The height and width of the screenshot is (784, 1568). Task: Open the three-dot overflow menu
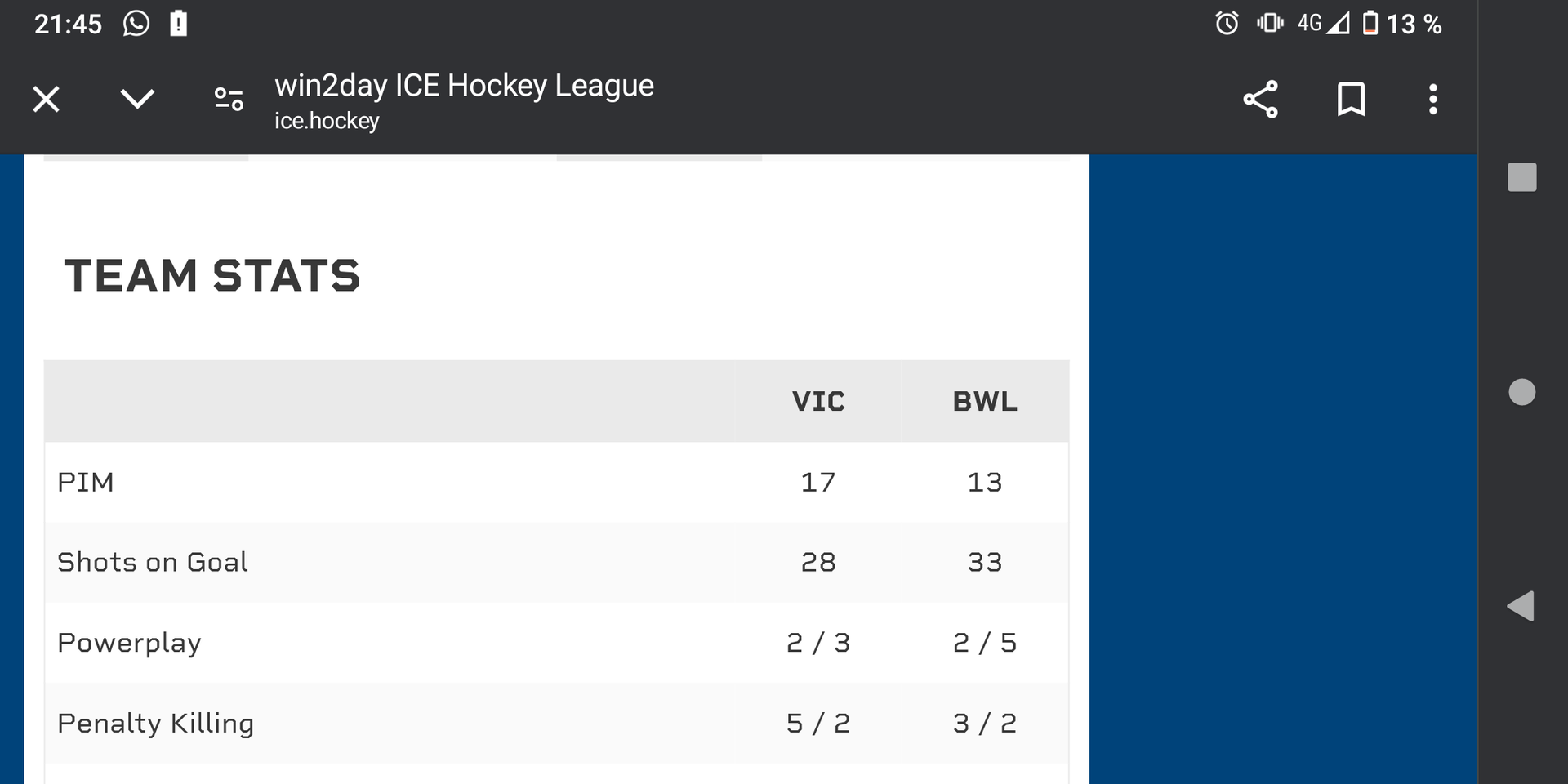tap(1432, 100)
